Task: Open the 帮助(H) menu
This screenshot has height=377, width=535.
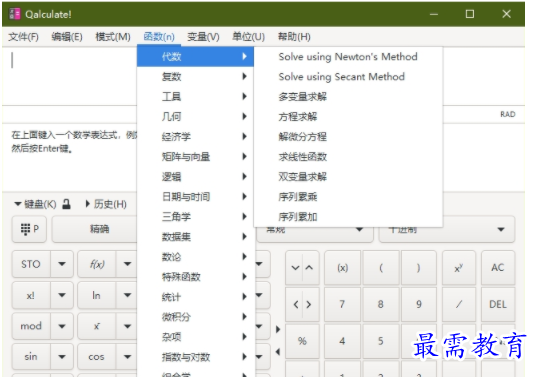Action: (x=294, y=37)
